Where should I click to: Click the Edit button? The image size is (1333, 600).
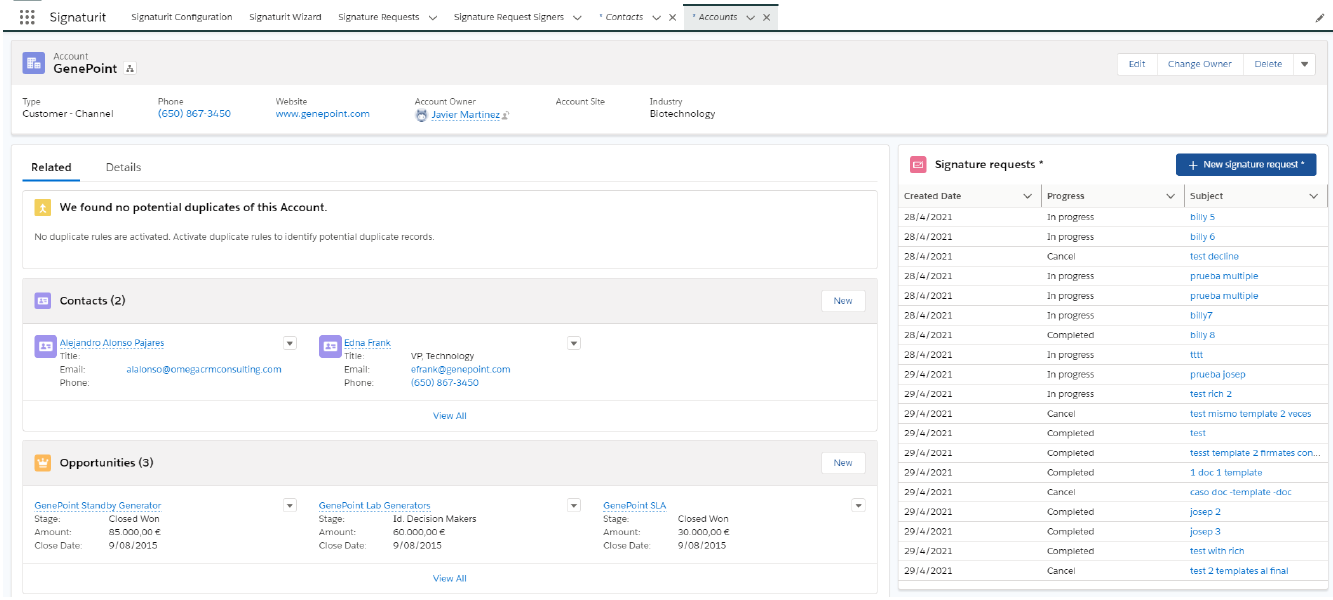click(1137, 64)
